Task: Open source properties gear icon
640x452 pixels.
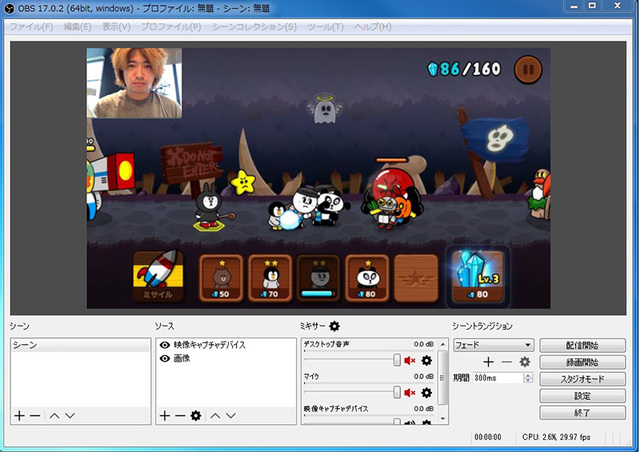Action: click(x=196, y=415)
